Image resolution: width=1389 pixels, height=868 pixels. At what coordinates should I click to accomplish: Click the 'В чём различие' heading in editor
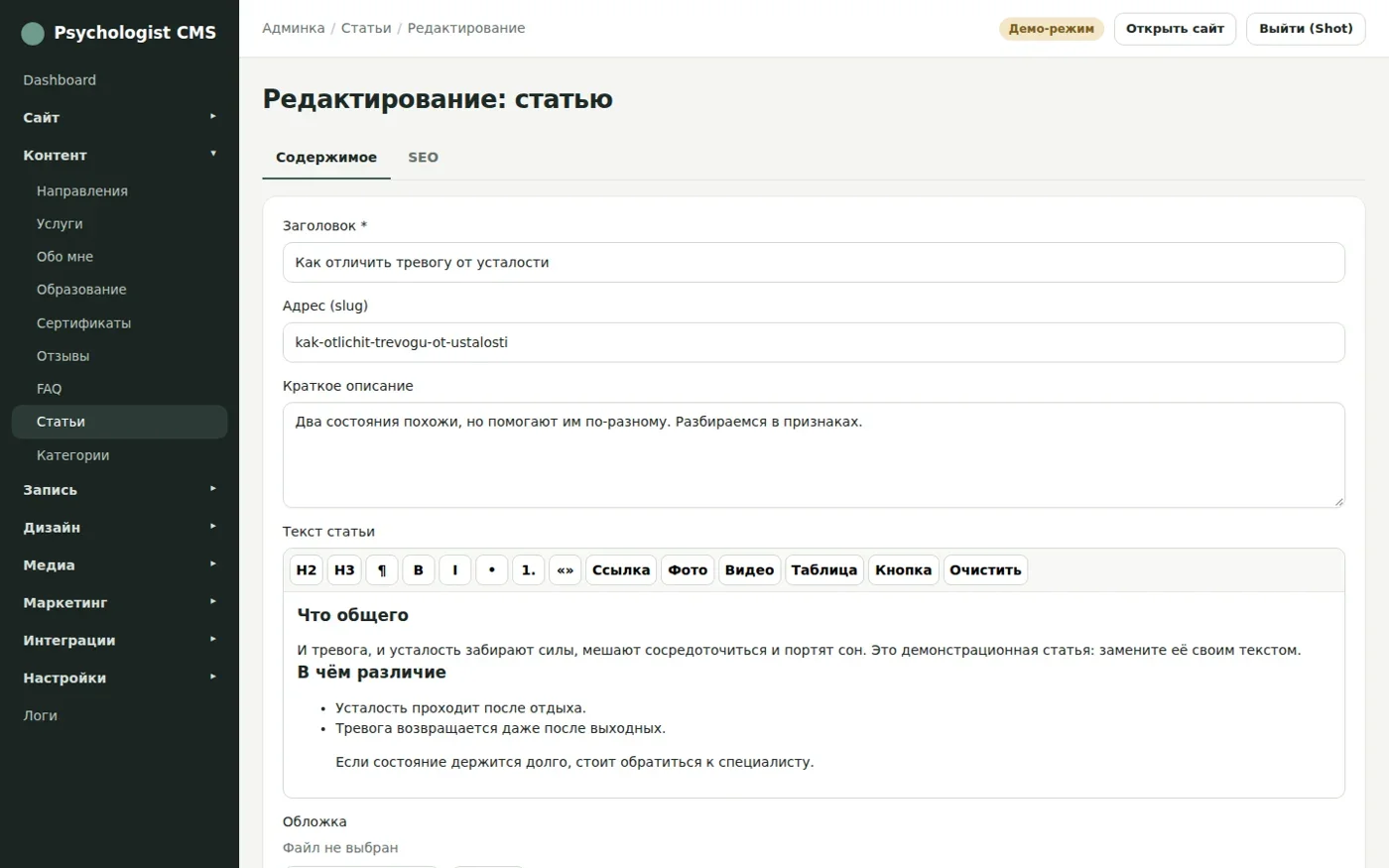tap(372, 673)
